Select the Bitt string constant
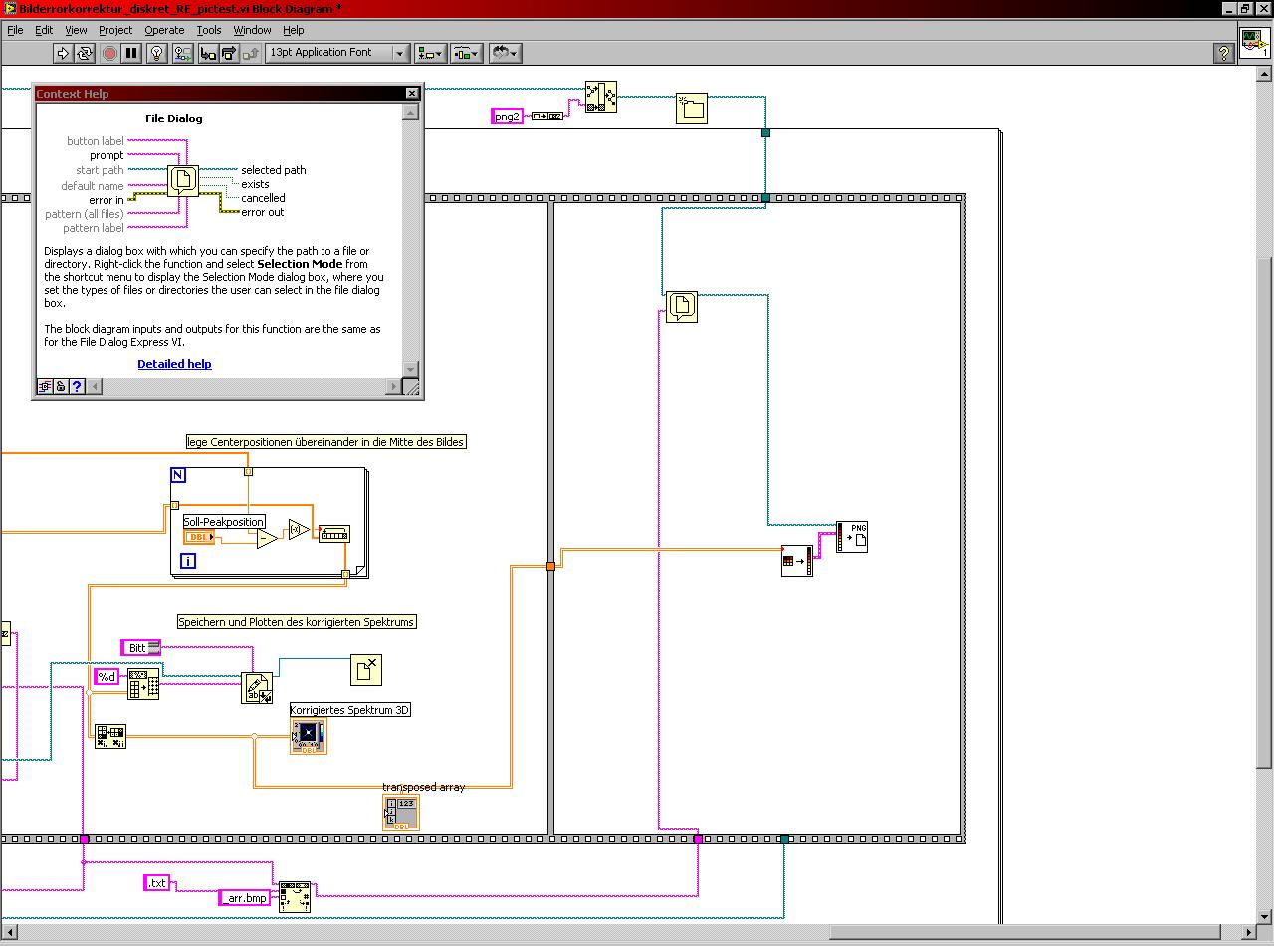The width and height of the screenshot is (1288, 946). tap(140, 648)
